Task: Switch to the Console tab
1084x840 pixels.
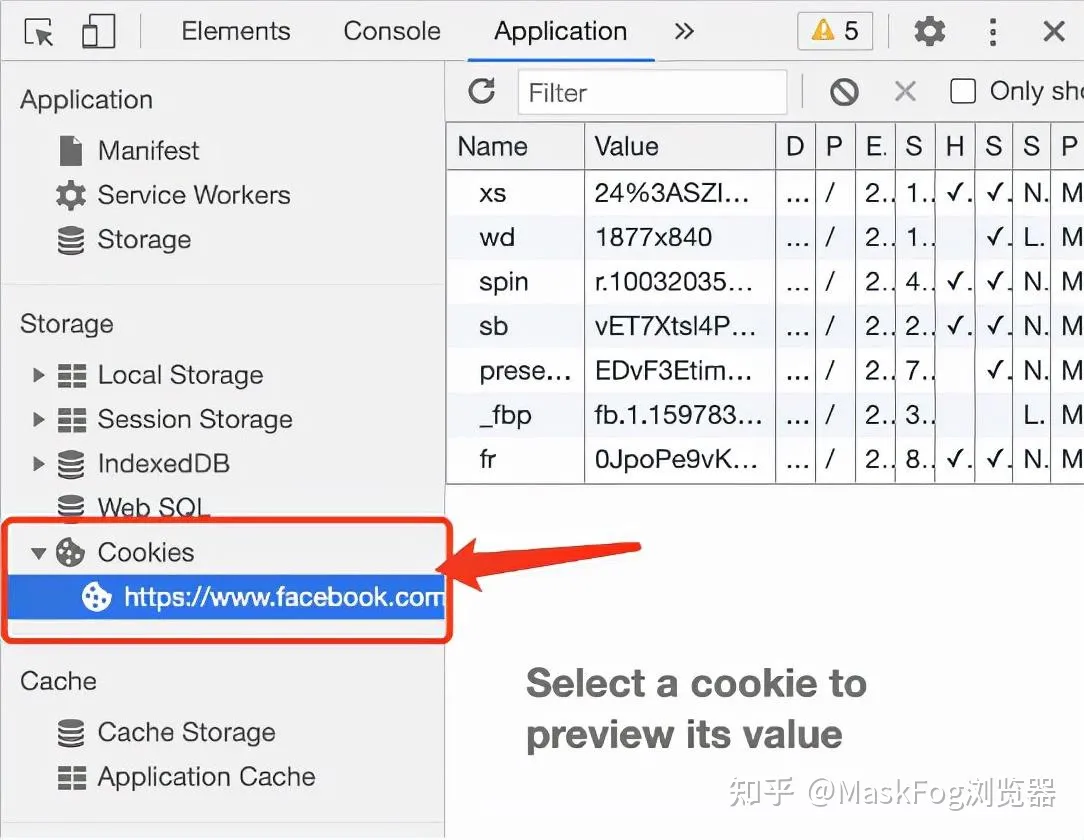Action: (392, 31)
